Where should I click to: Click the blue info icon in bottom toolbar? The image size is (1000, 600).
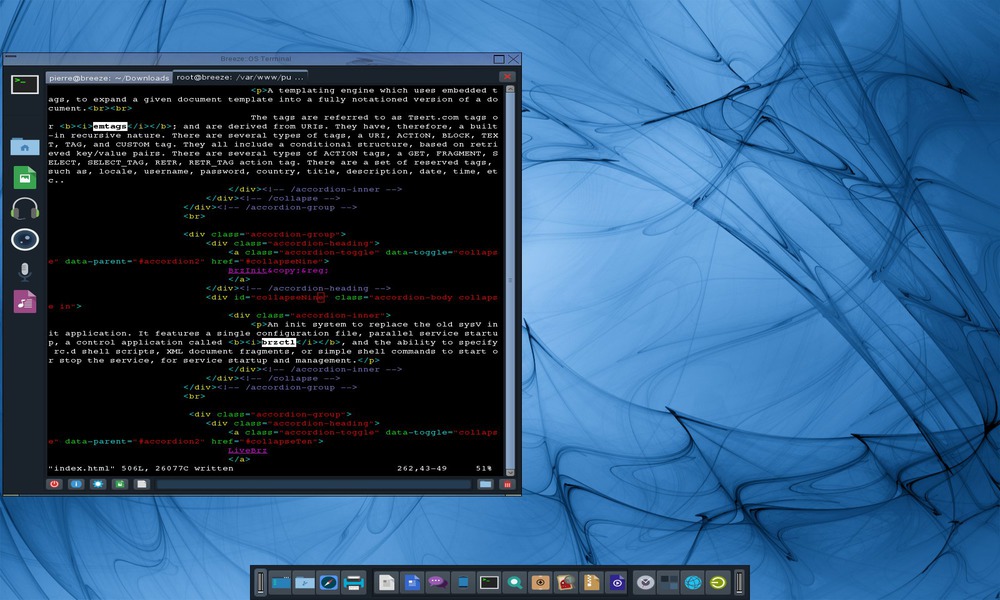76,484
